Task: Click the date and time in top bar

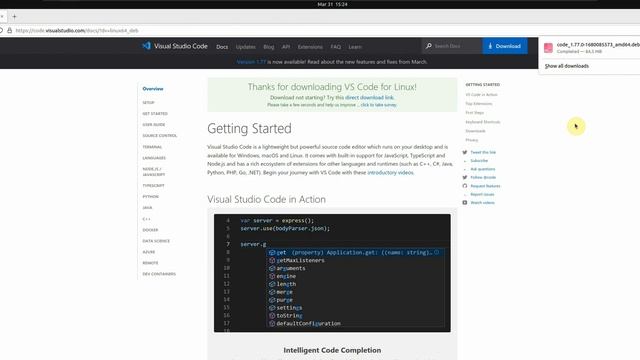Action: (x=332, y=4)
